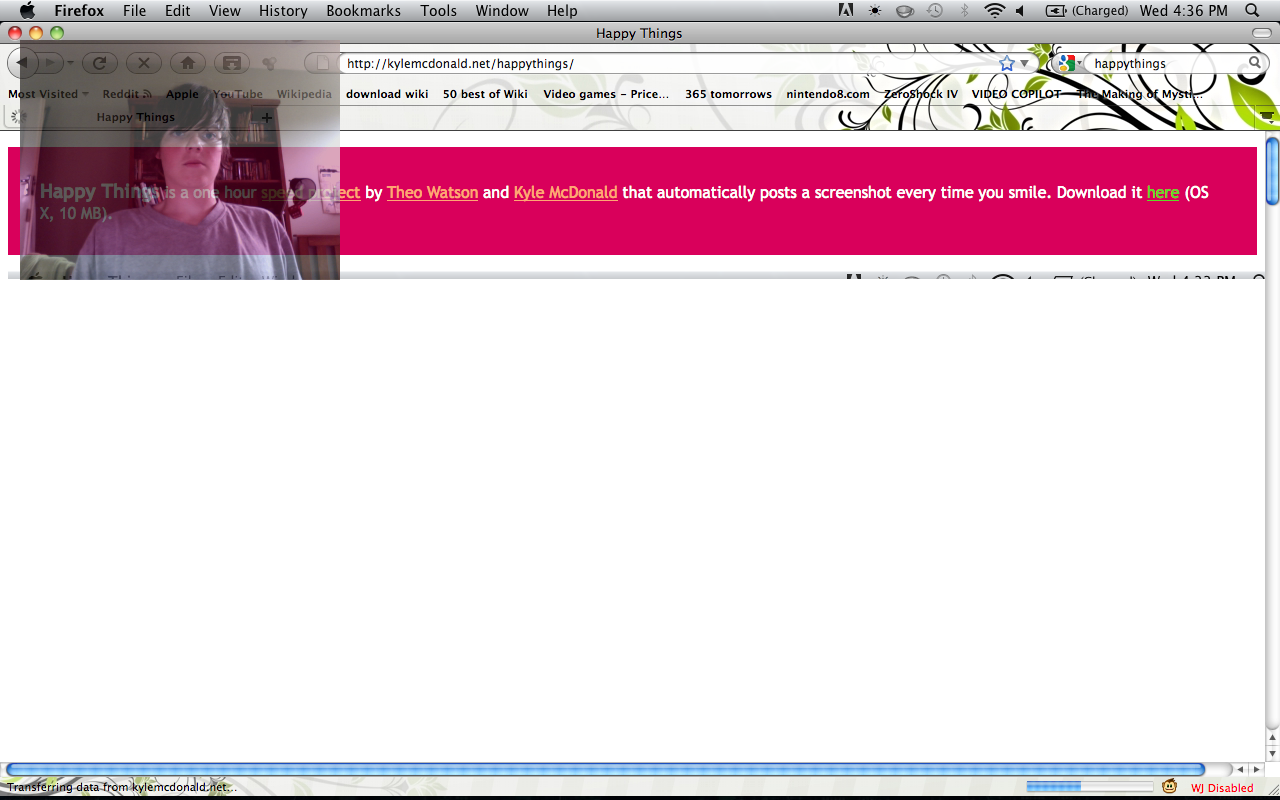Open the History menu
1280x800 pixels.
tap(283, 11)
